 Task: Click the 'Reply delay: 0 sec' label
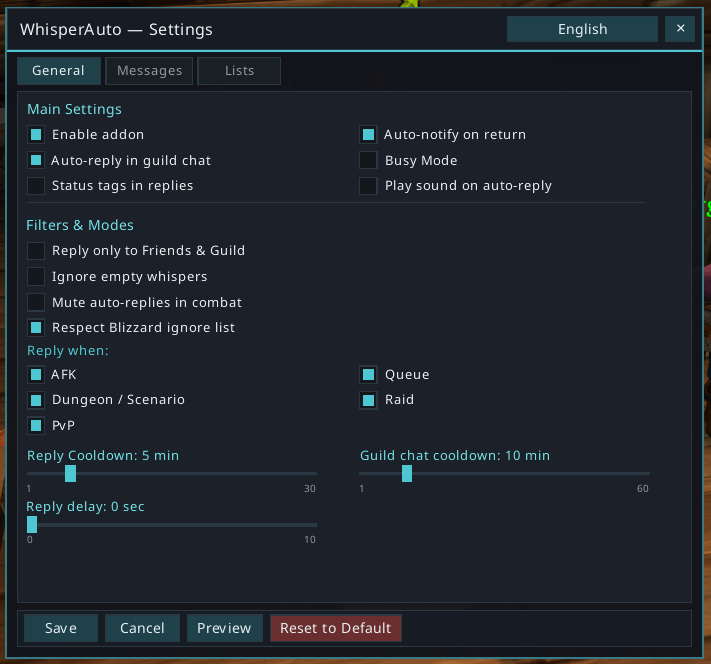tap(85, 507)
